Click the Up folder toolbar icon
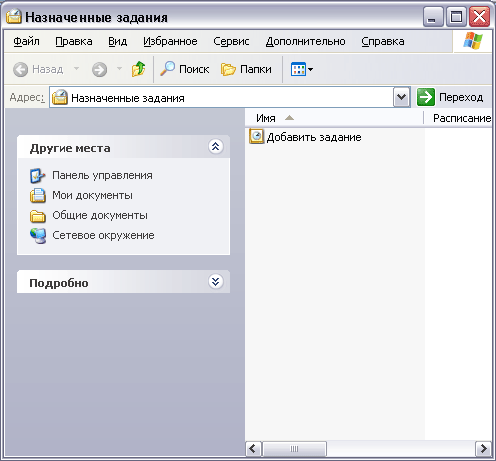 [x=138, y=69]
